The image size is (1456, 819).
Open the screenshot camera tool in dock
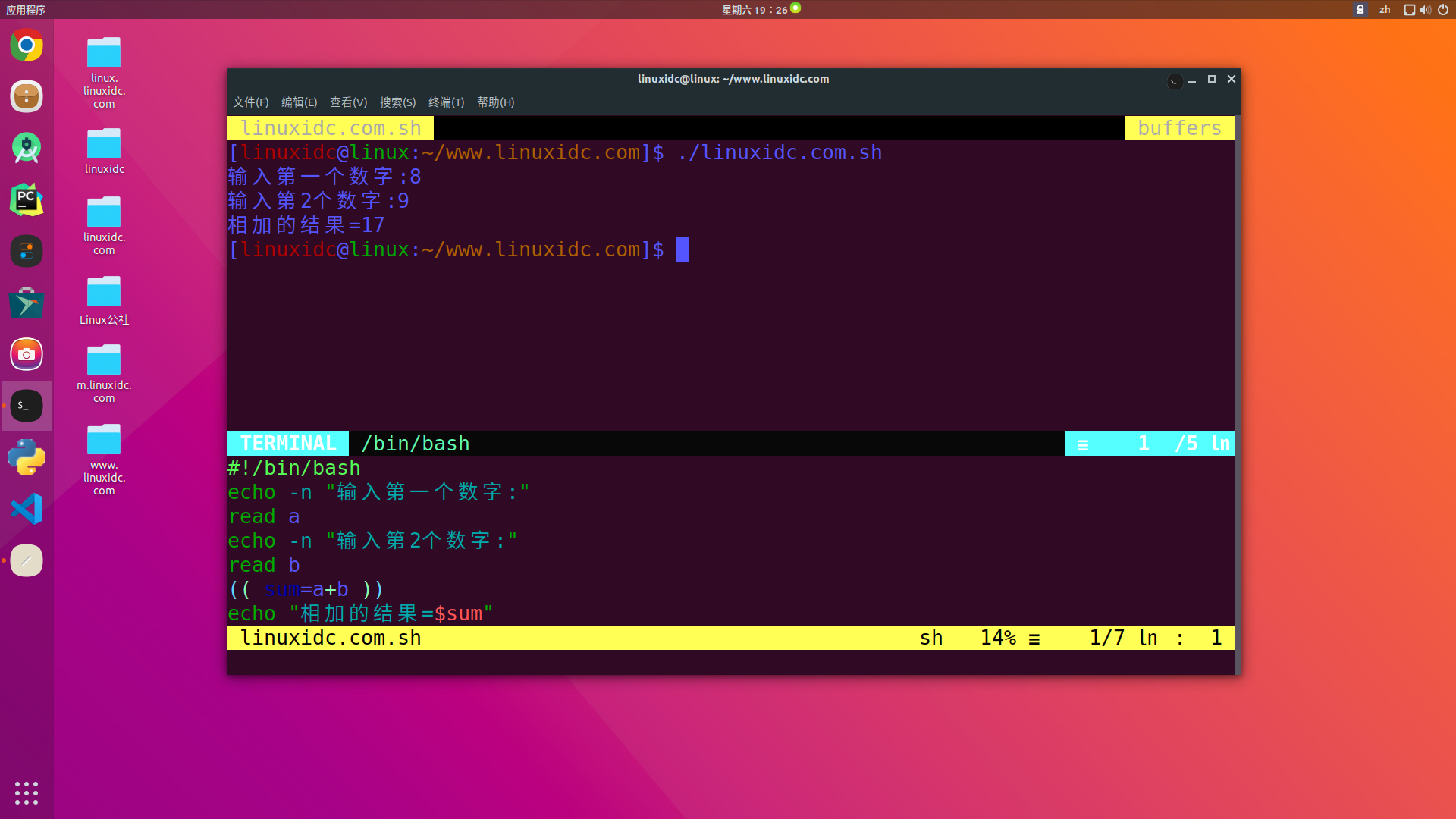[27, 354]
